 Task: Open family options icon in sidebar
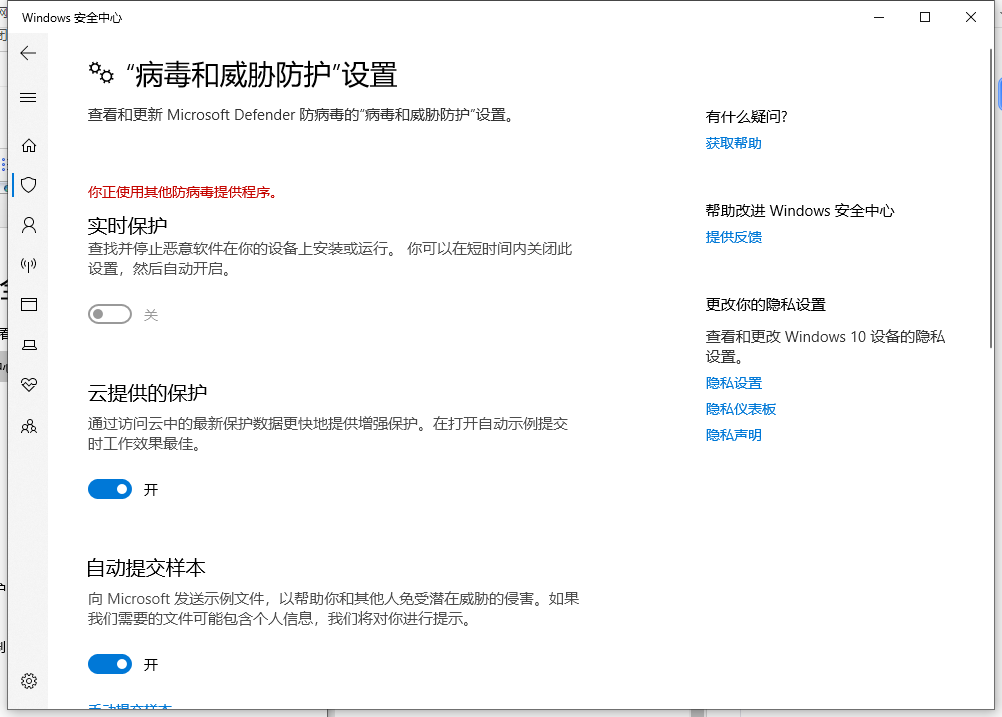coord(29,427)
